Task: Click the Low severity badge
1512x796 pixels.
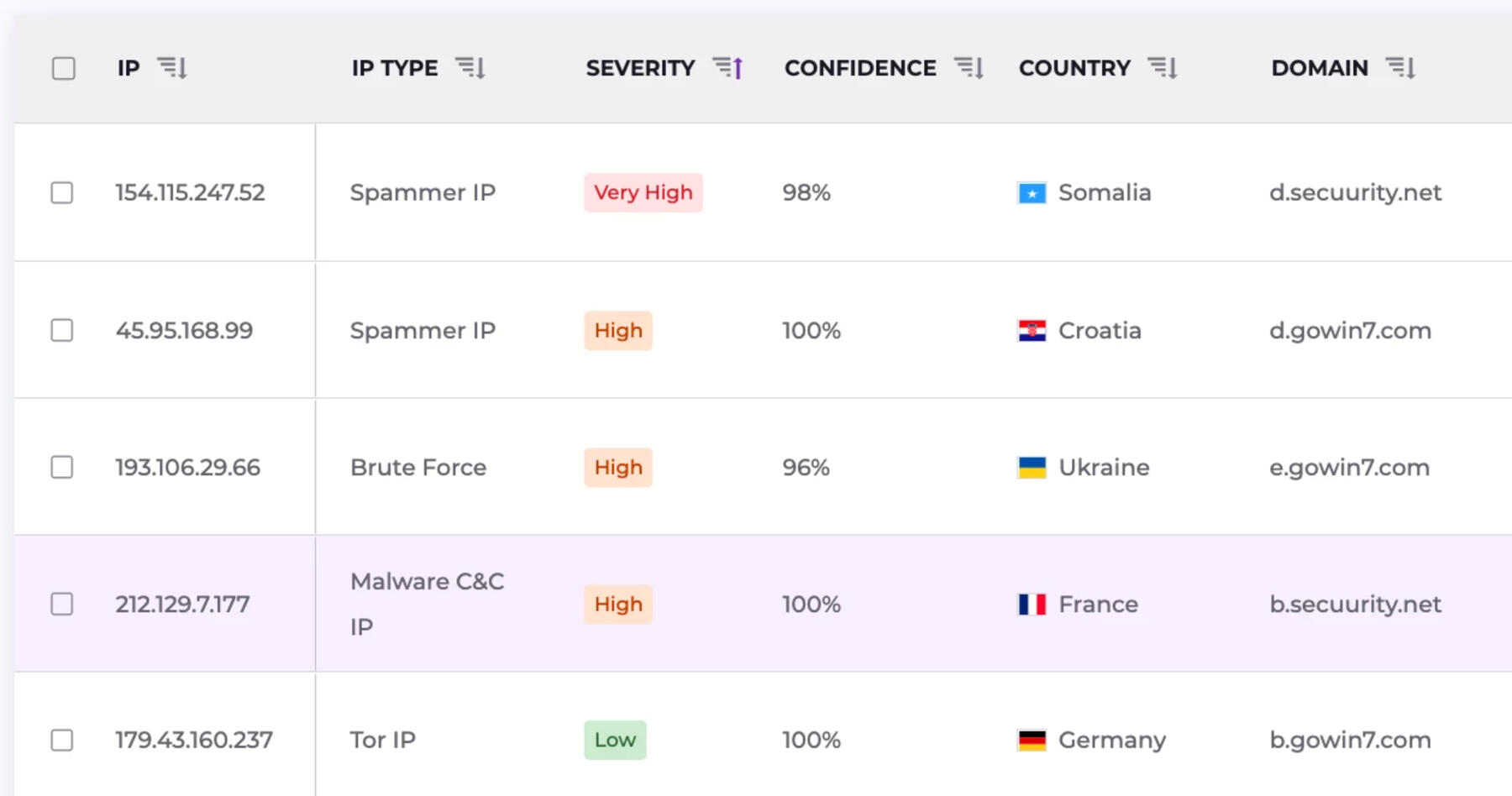Action: tap(615, 741)
